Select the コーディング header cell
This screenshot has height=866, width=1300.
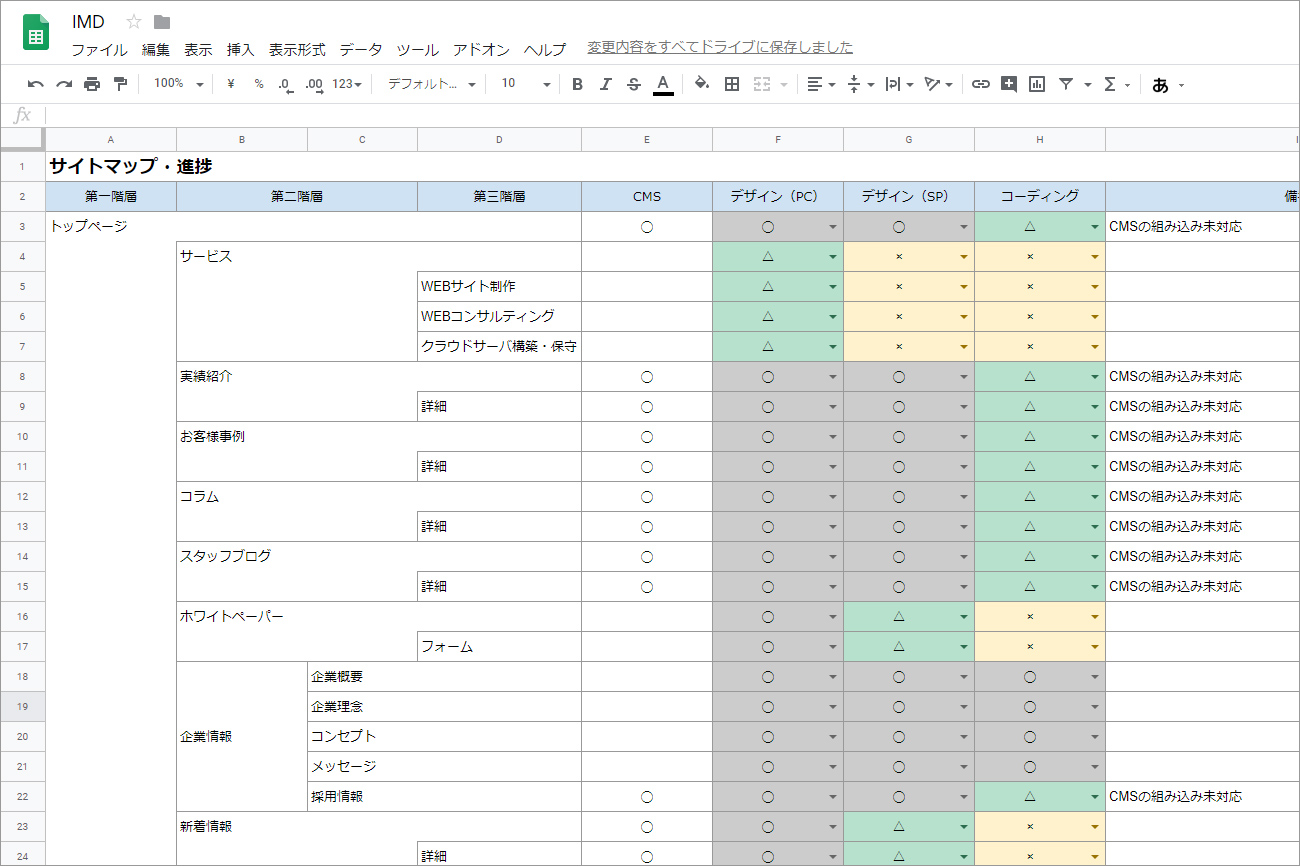1040,197
